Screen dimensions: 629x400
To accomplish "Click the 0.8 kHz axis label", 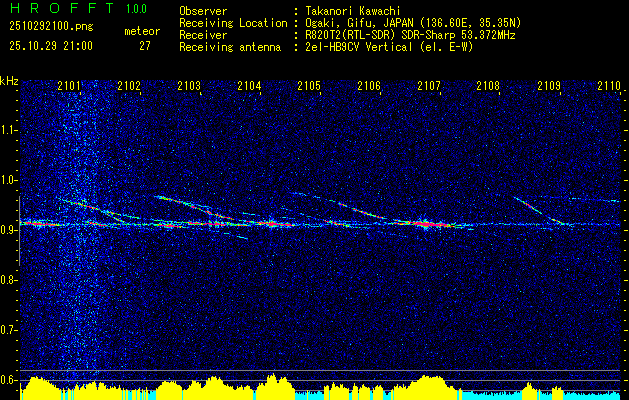I will (8, 280).
